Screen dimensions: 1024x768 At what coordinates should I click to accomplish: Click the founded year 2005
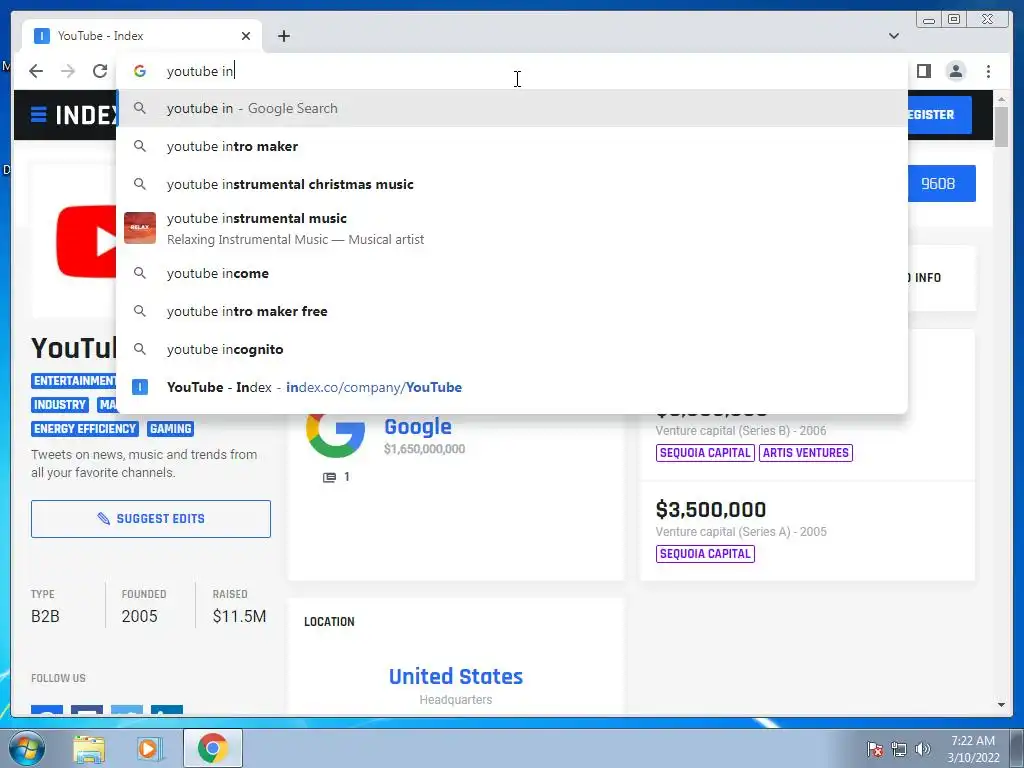pyautogui.click(x=139, y=616)
